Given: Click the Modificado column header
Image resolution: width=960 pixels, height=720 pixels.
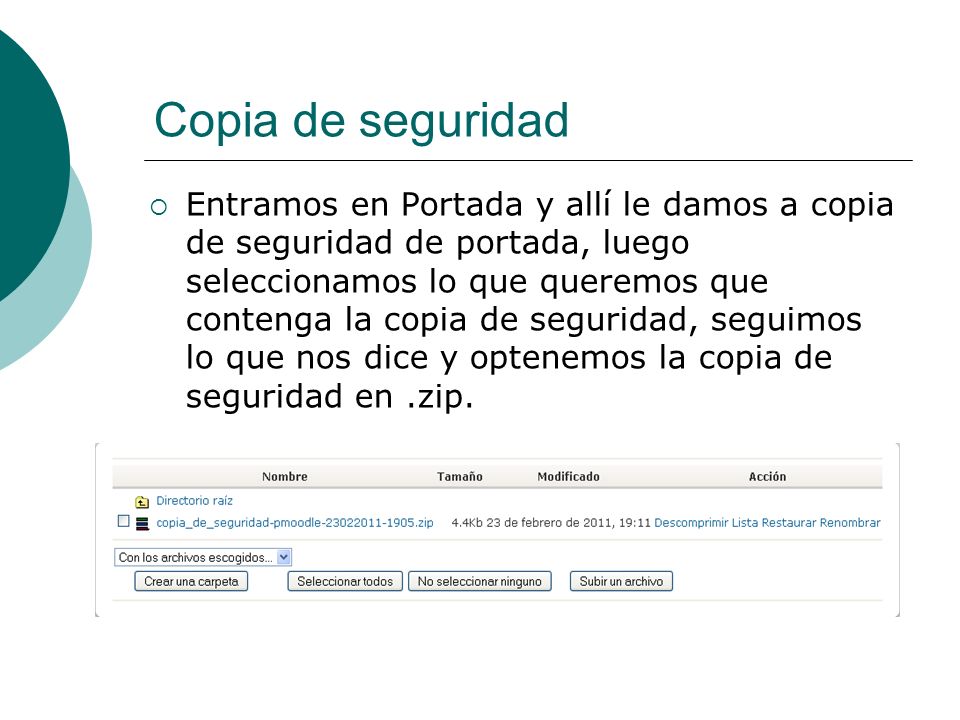Looking at the screenshot, I should point(568,476).
